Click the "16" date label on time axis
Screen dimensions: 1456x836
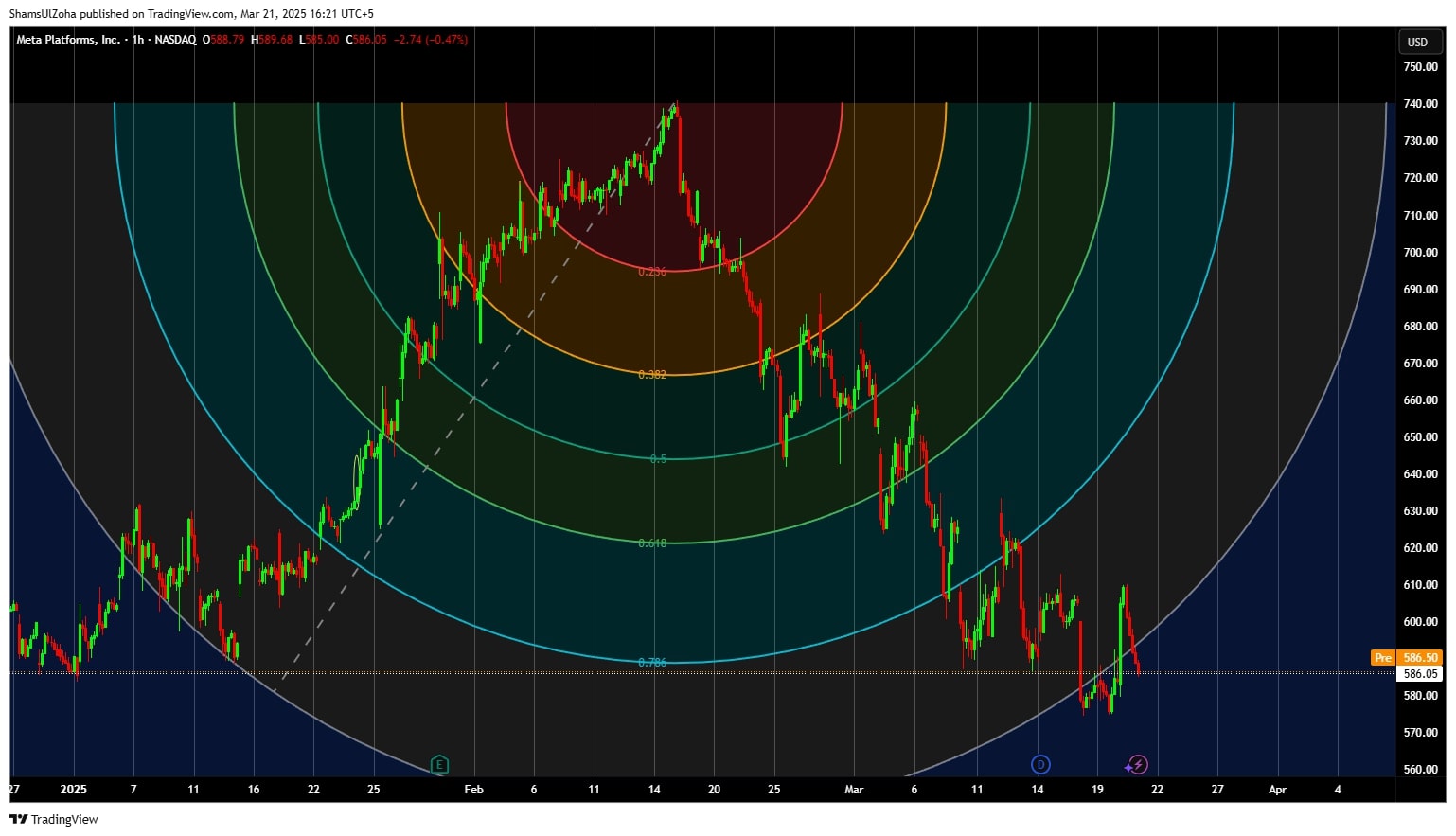(x=254, y=790)
